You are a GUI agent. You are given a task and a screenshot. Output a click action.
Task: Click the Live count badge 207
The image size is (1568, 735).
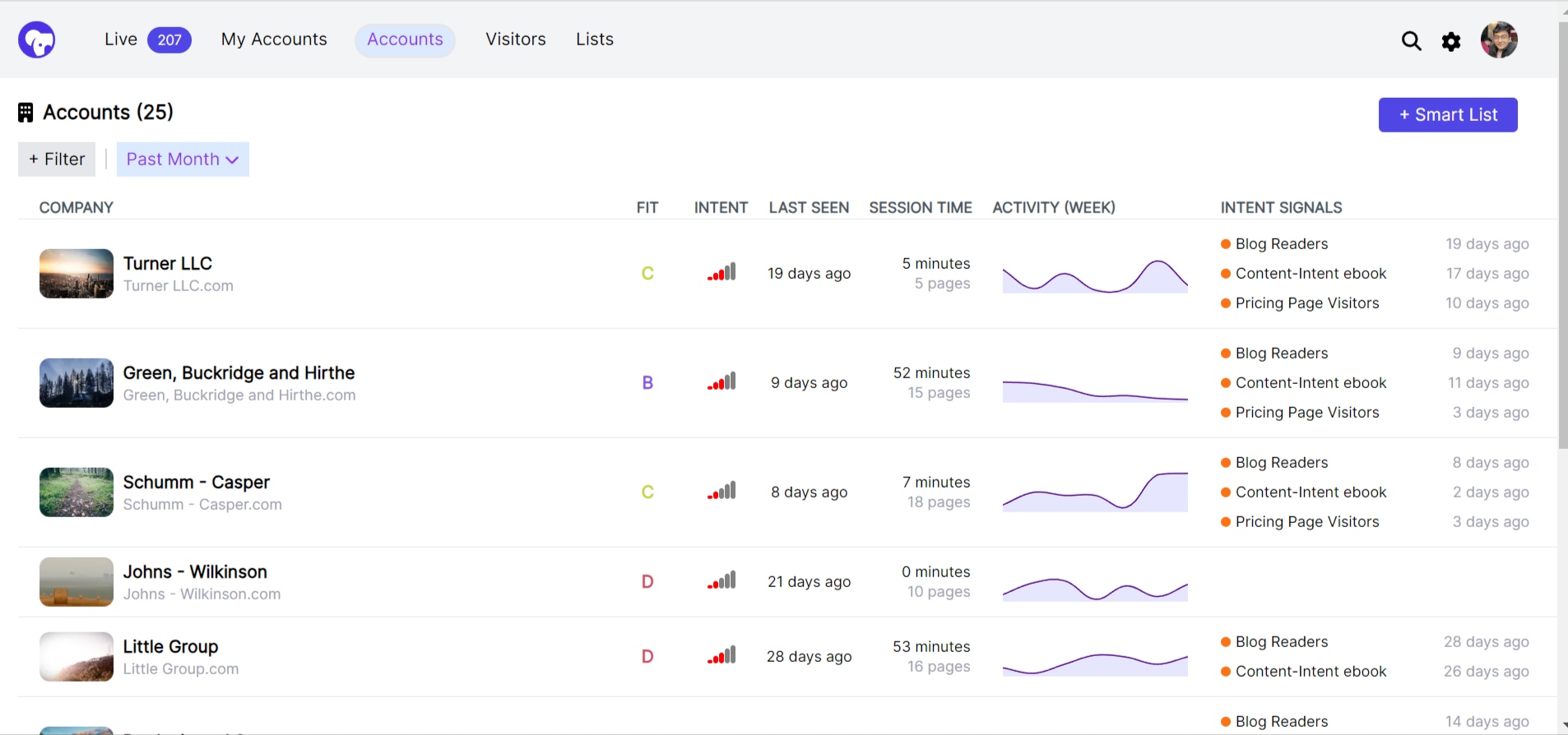169,40
